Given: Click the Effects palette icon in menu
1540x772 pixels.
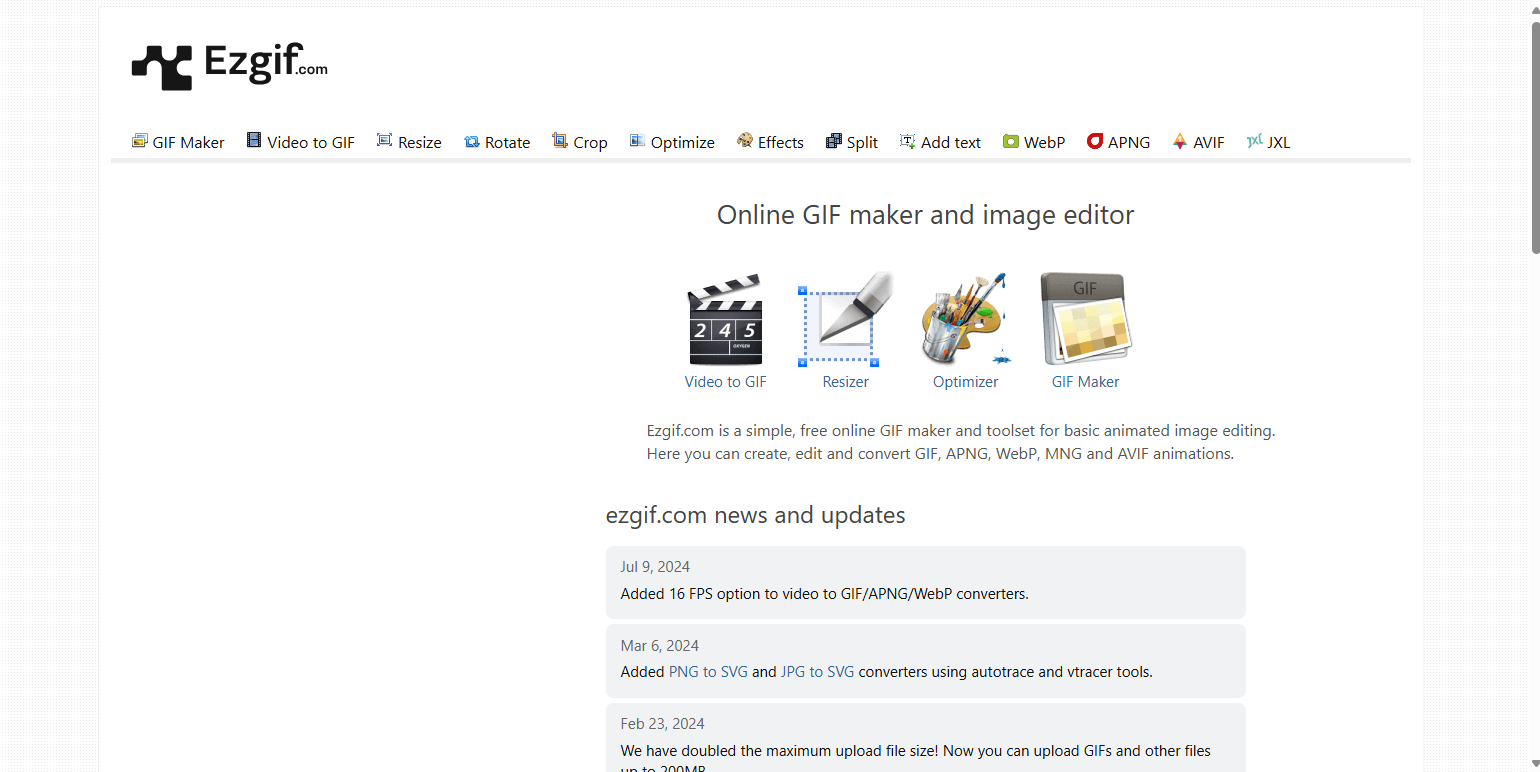Looking at the screenshot, I should [x=745, y=141].
